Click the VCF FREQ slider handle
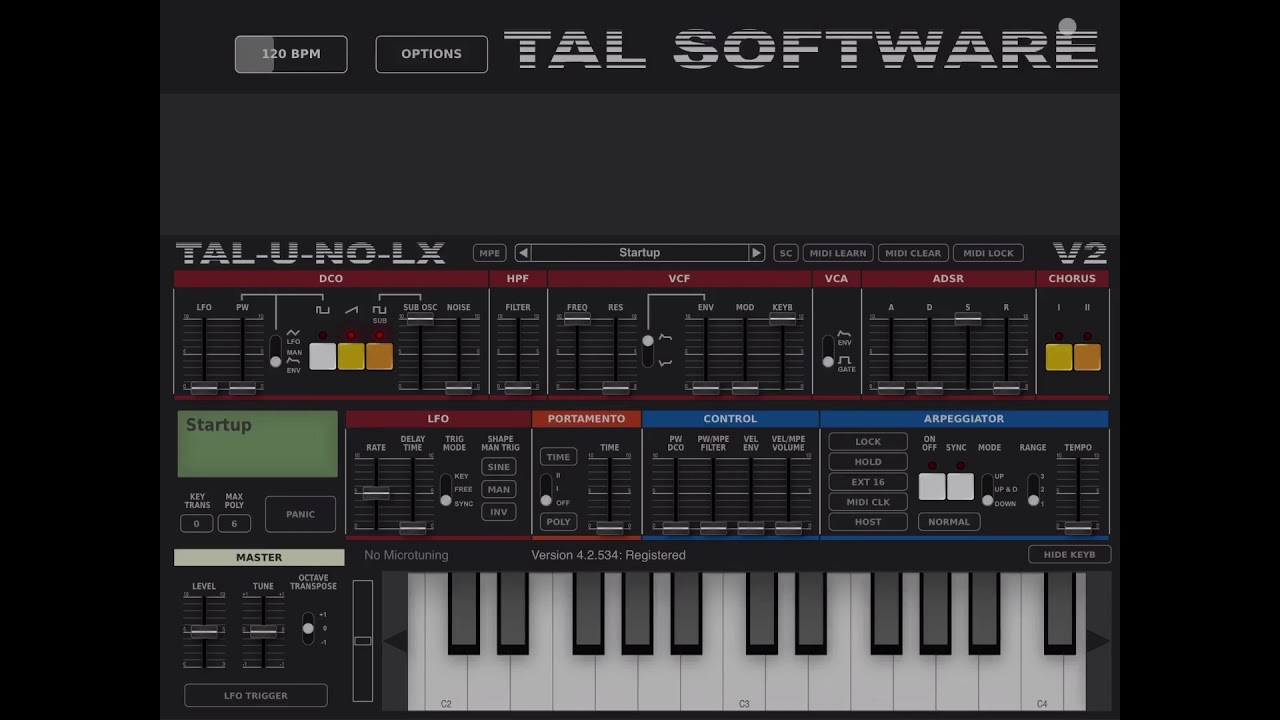Viewport: 1280px width, 720px height. (577, 319)
